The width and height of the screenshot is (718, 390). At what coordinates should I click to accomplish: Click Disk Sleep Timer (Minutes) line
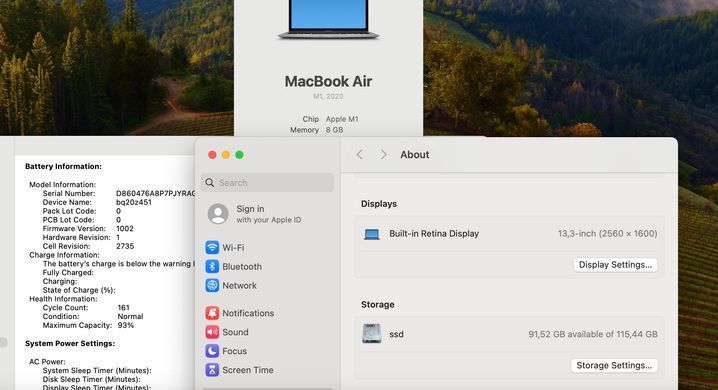click(92, 379)
